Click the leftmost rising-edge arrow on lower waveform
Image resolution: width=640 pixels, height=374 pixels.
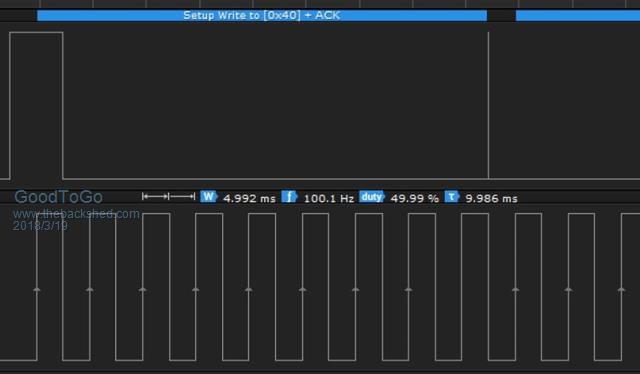pos(37,289)
